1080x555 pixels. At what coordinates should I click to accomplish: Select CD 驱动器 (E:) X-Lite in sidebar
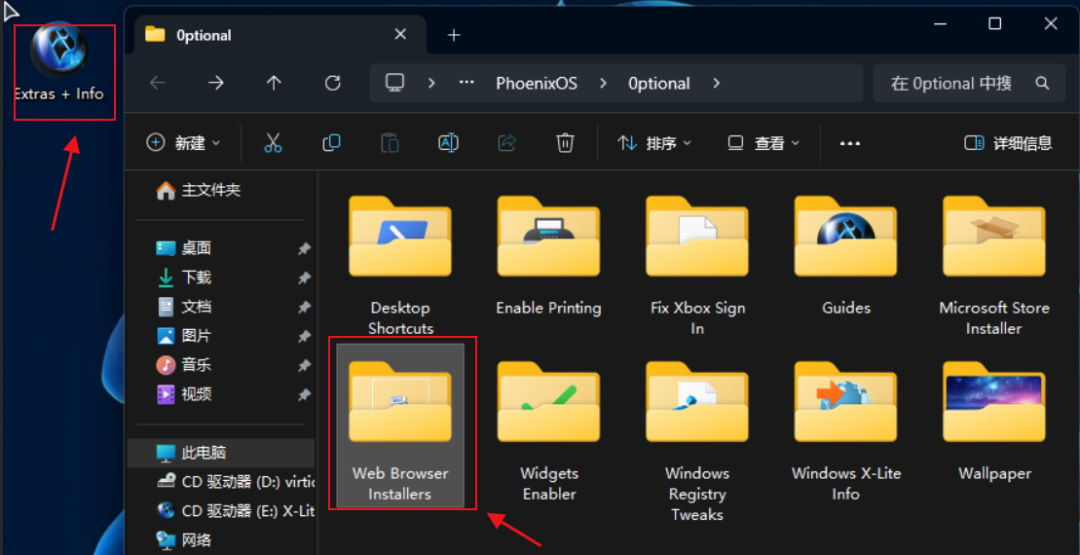(x=220, y=511)
